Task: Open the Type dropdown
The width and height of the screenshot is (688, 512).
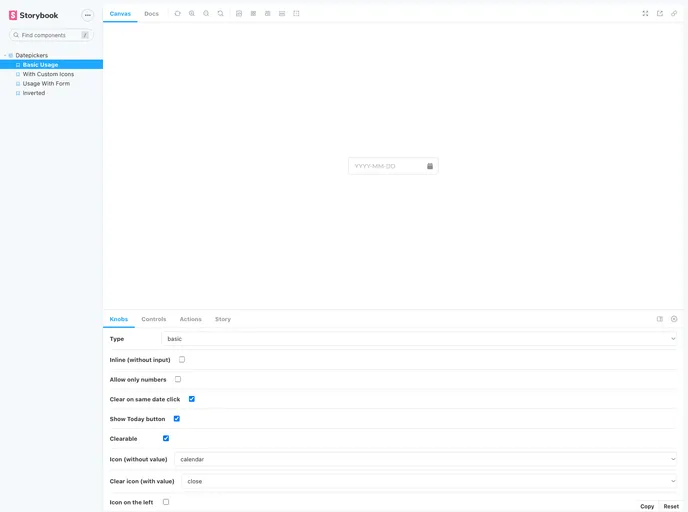Action: coord(419,339)
